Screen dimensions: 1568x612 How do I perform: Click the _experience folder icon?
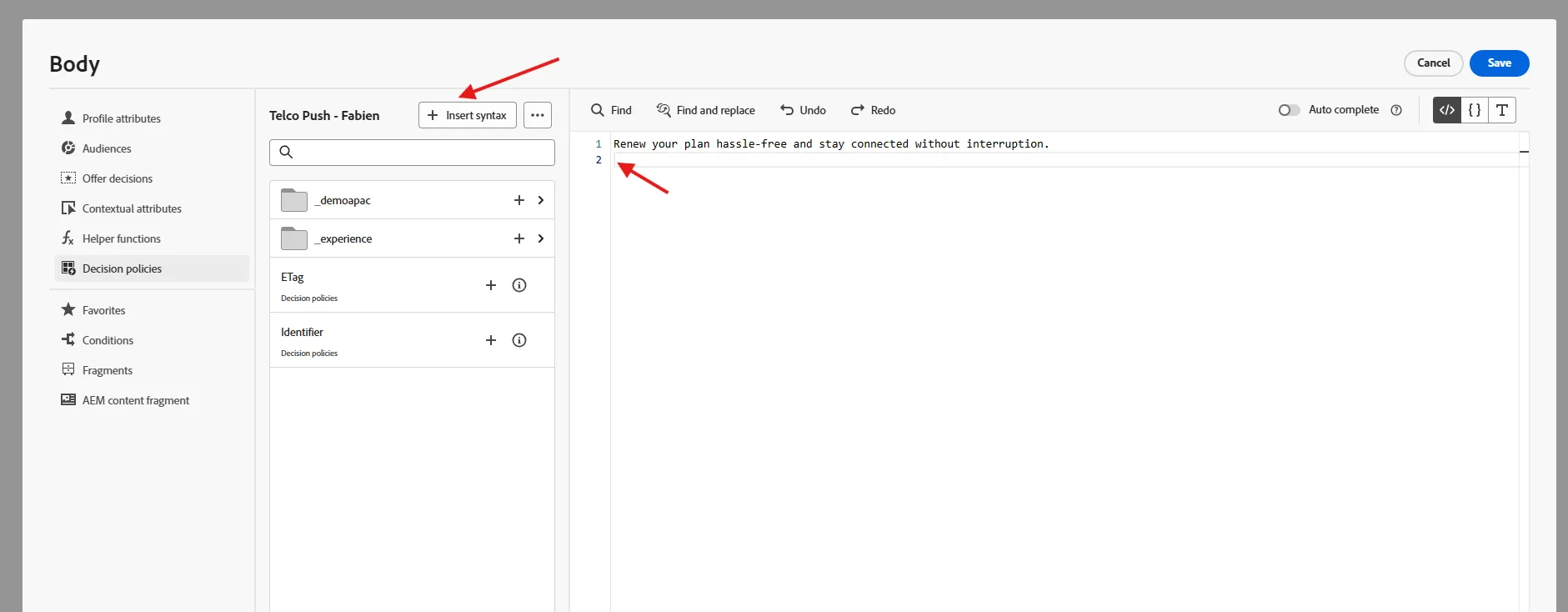pos(294,238)
